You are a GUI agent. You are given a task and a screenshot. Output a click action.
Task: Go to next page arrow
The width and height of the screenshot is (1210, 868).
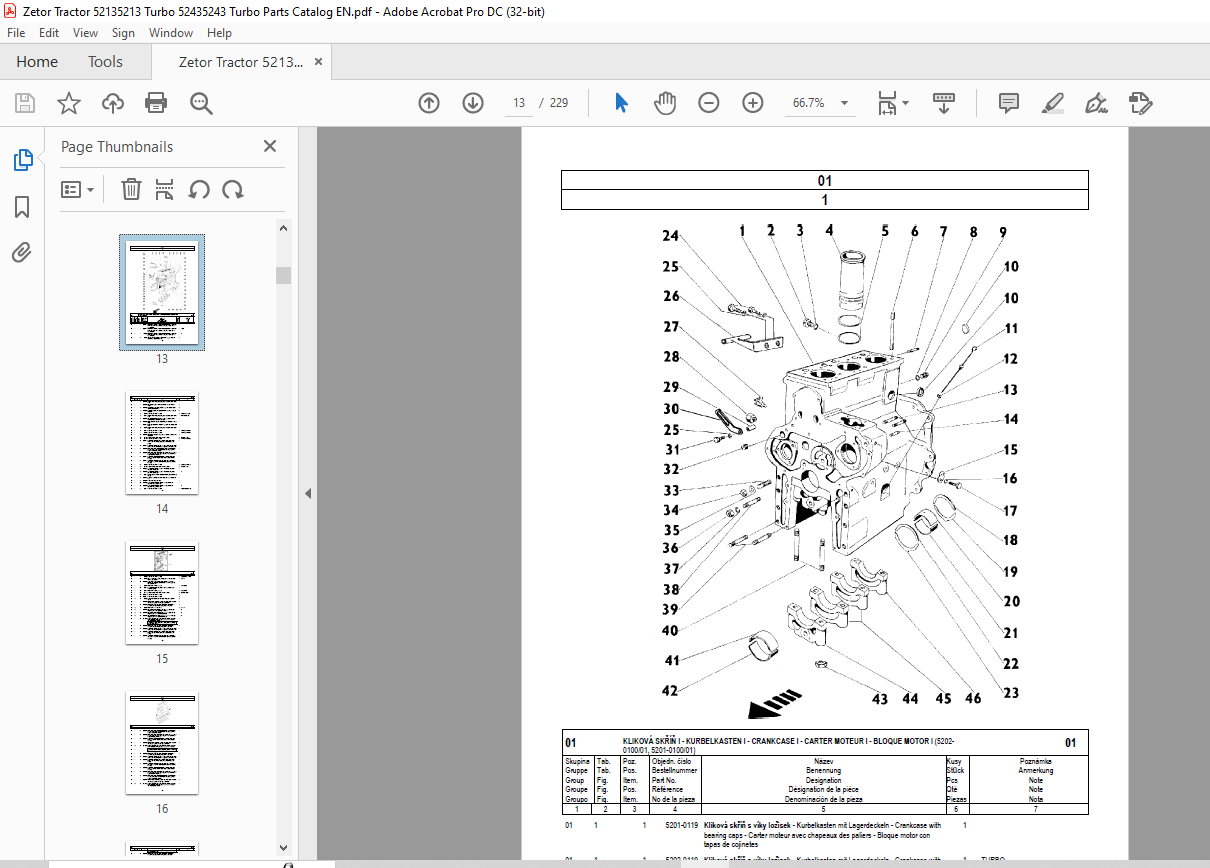473,103
